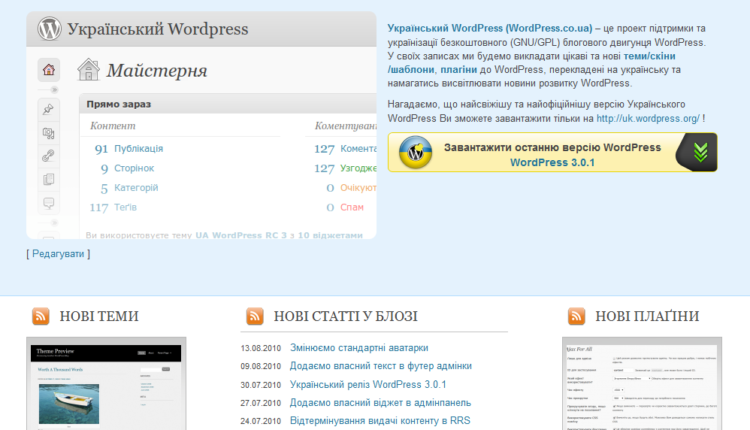The height and width of the screenshot is (430, 750).
Task: Open the pages sidebar icon
Action: point(48,179)
